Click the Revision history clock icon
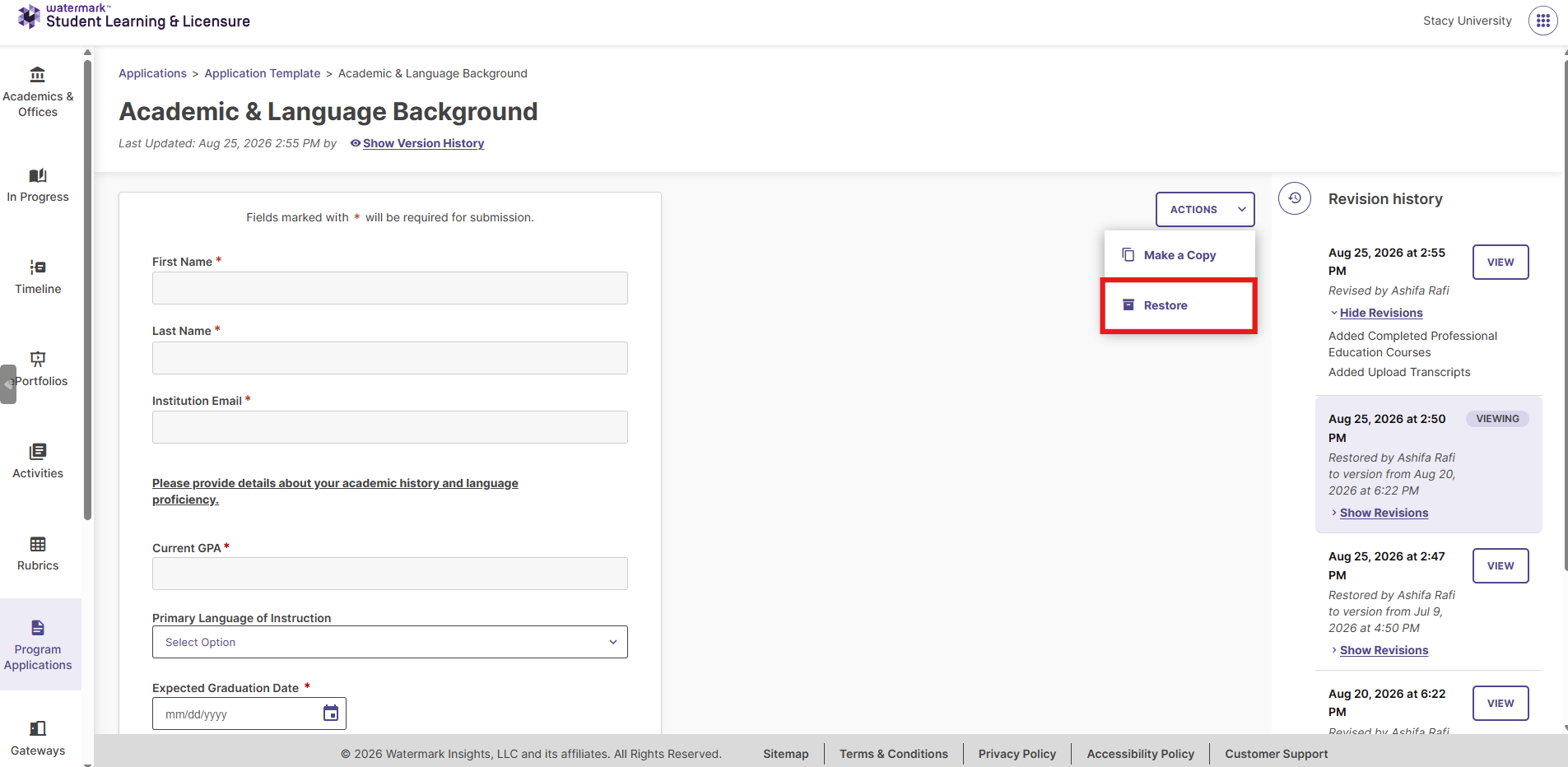This screenshot has height=767, width=1568. pos(1295,198)
